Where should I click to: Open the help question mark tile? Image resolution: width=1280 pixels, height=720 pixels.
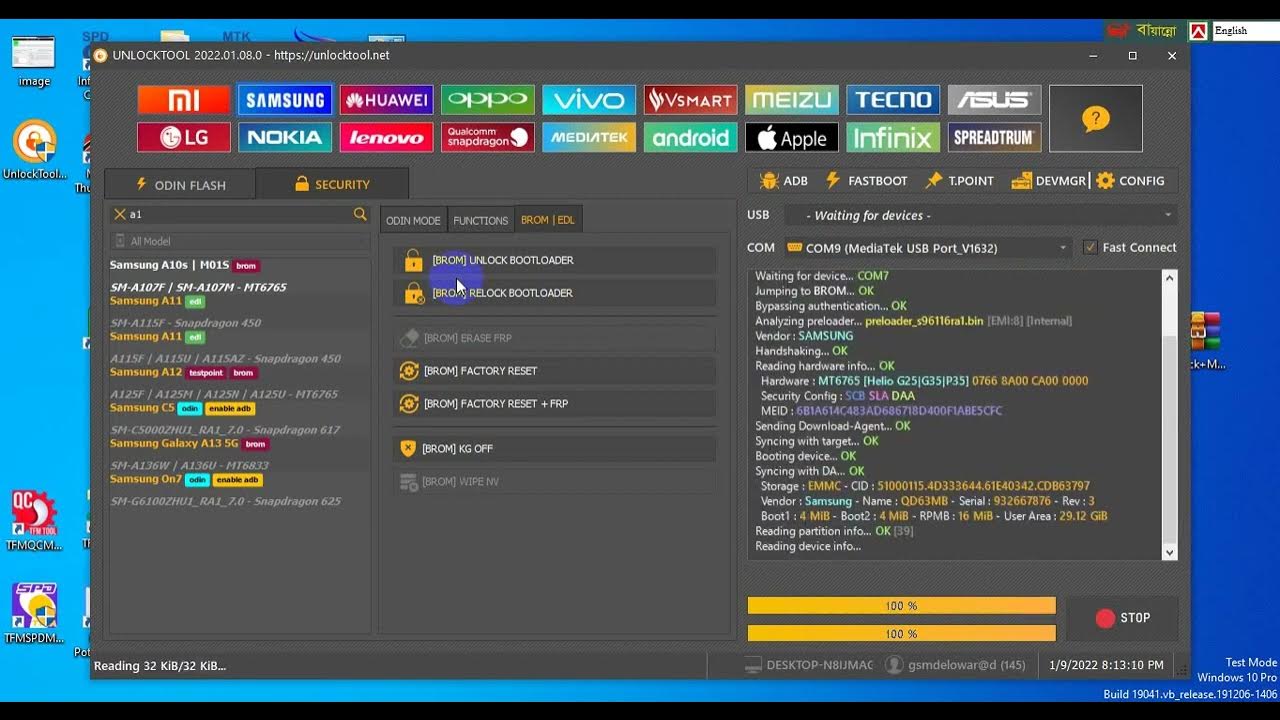(x=1096, y=119)
